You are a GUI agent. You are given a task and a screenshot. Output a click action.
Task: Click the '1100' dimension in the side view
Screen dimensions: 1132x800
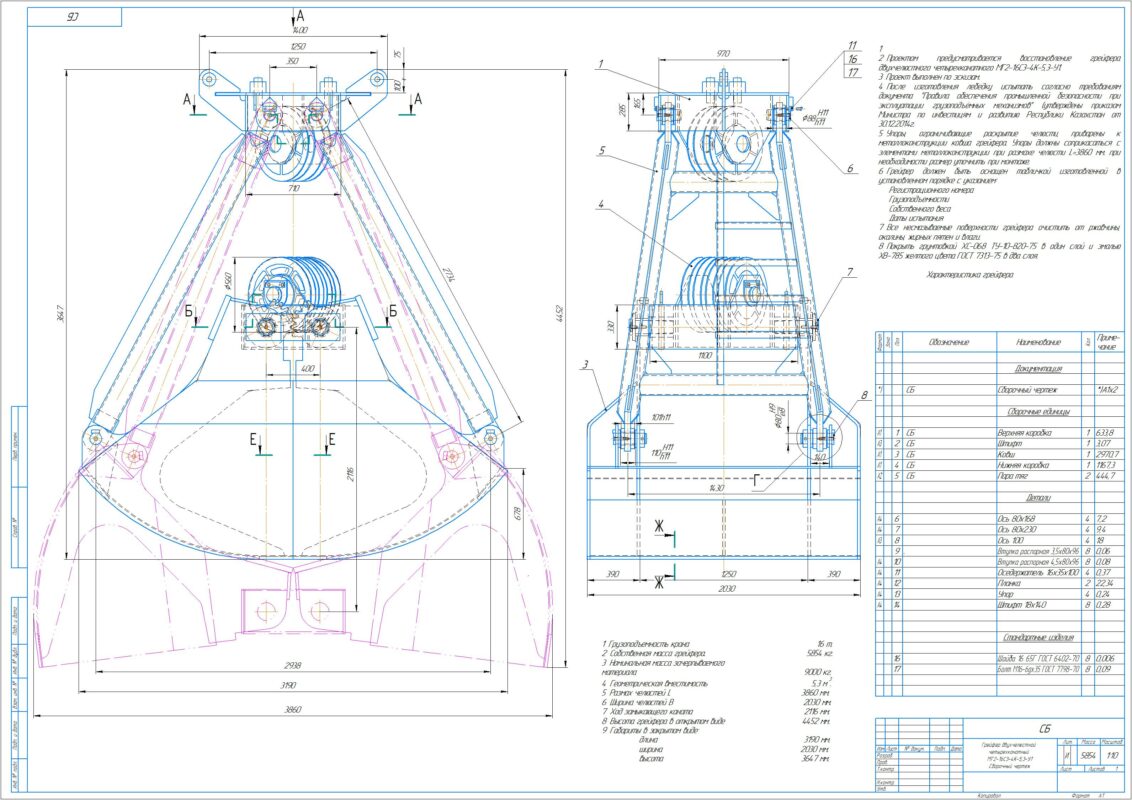coord(706,356)
